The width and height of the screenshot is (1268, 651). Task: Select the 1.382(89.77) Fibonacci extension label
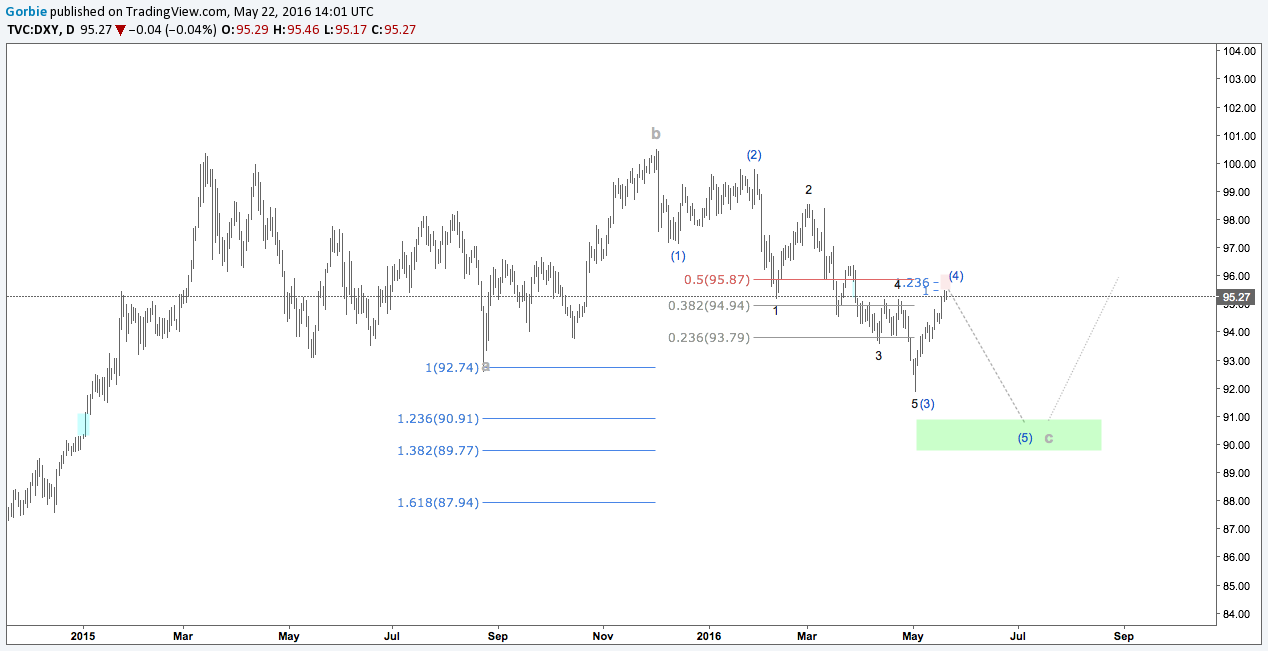pos(438,451)
